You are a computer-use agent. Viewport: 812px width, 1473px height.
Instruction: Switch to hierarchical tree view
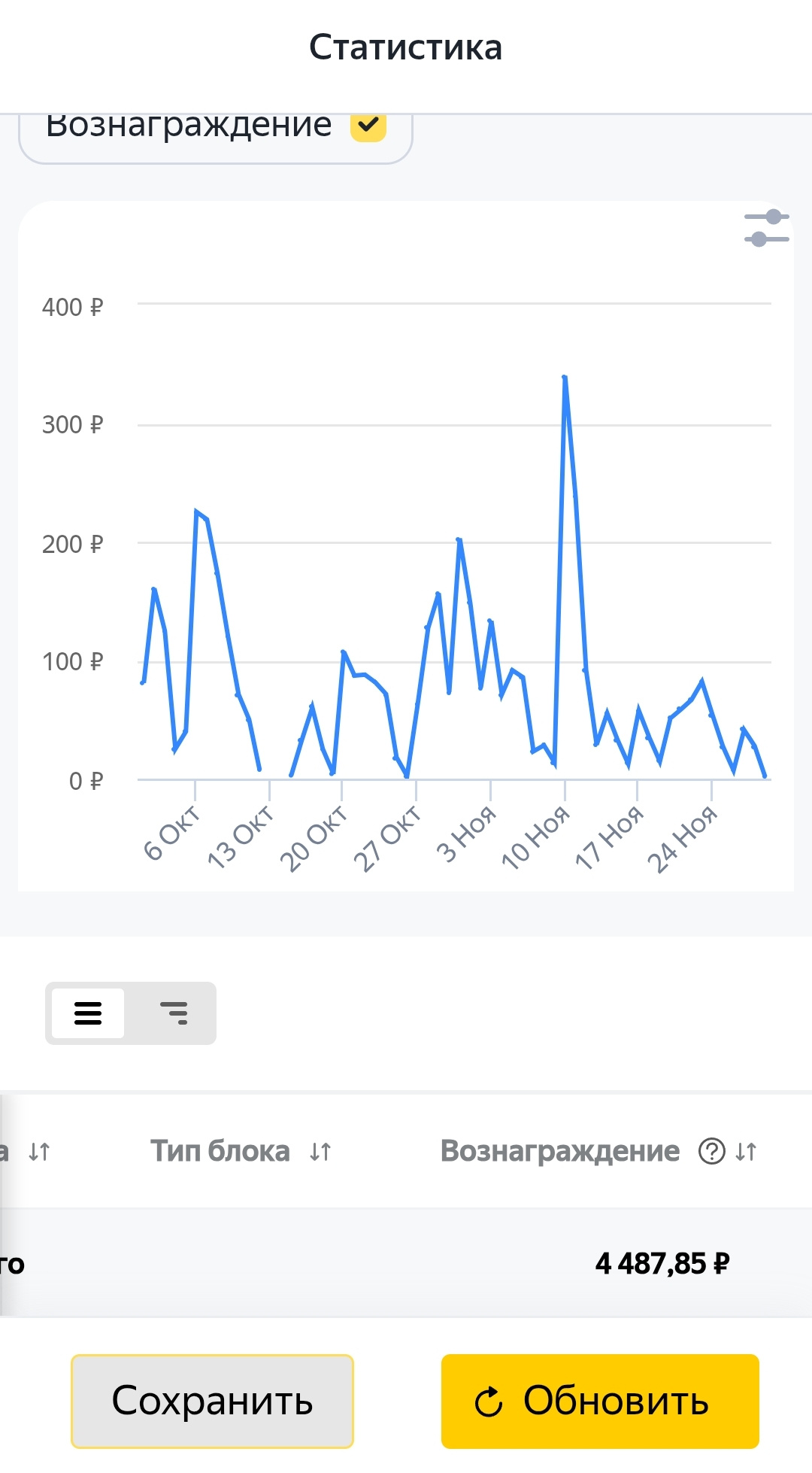pos(174,1013)
